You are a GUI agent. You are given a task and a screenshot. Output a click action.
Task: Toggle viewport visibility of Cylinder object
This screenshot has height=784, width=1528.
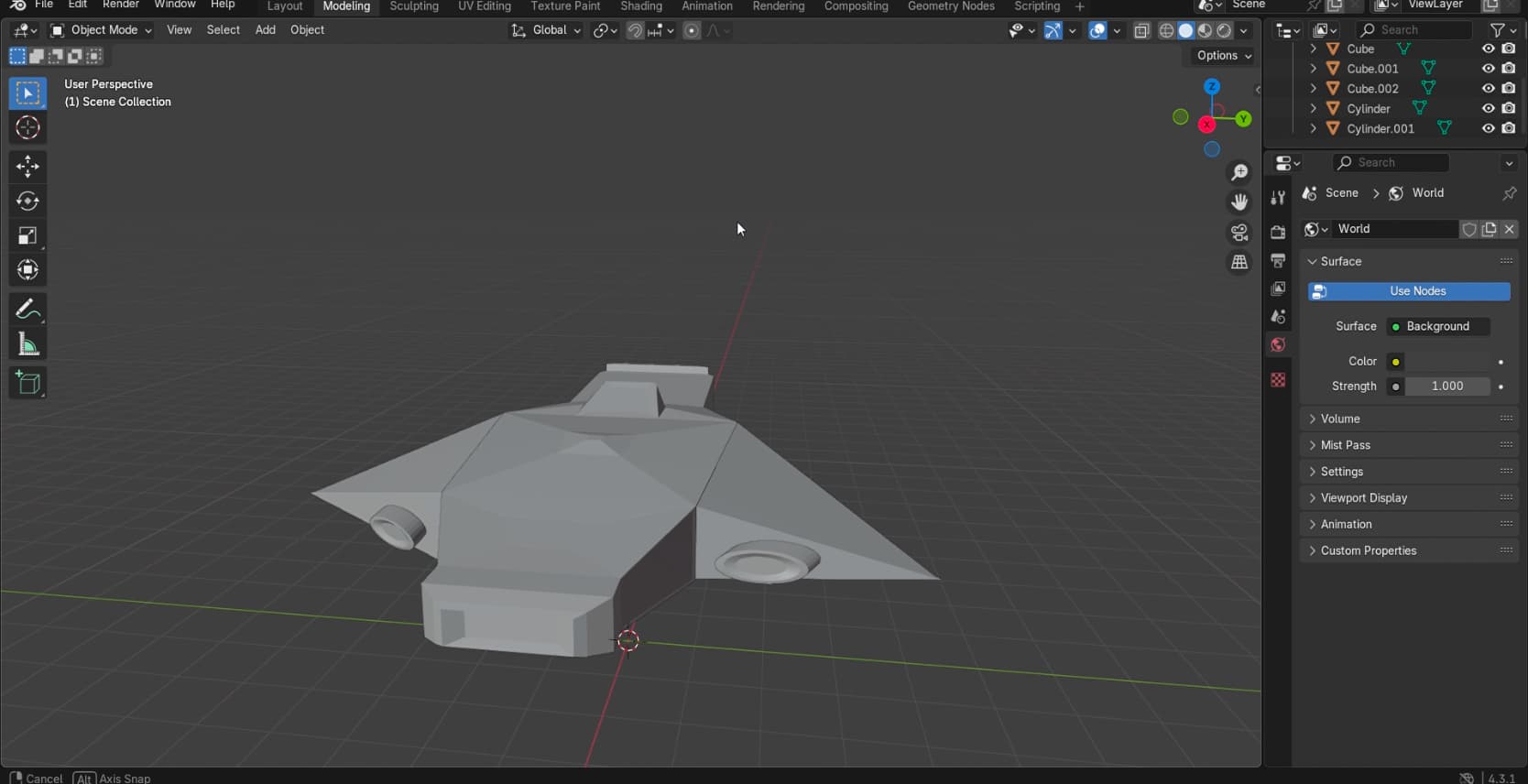click(x=1488, y=109)
